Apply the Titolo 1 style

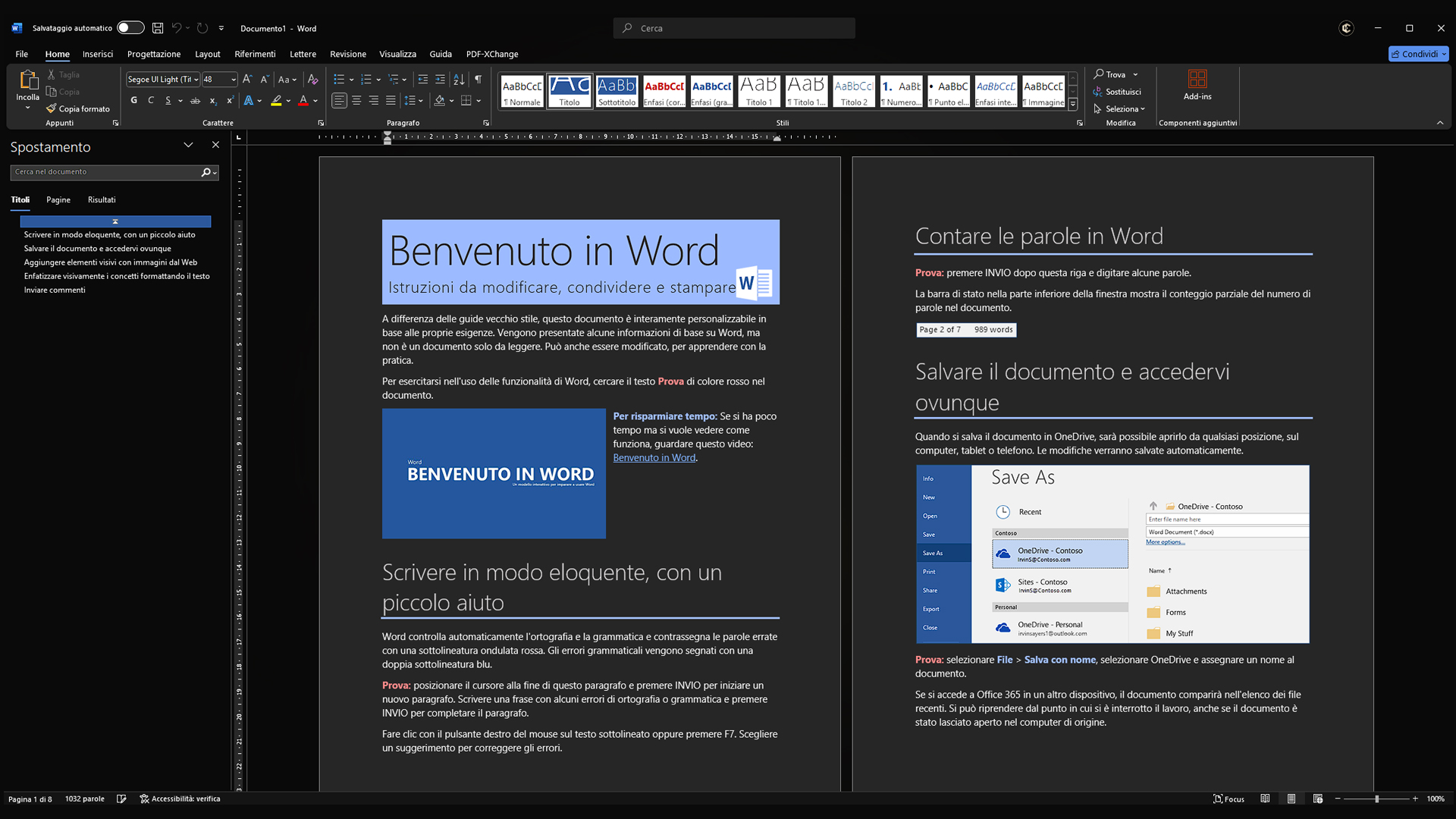[759, 92]
